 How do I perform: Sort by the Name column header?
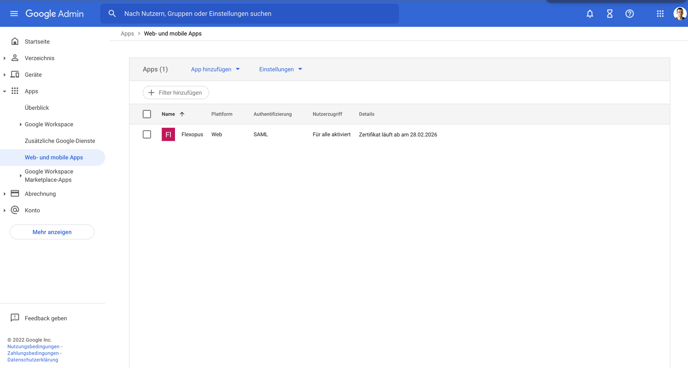(168, 114)
